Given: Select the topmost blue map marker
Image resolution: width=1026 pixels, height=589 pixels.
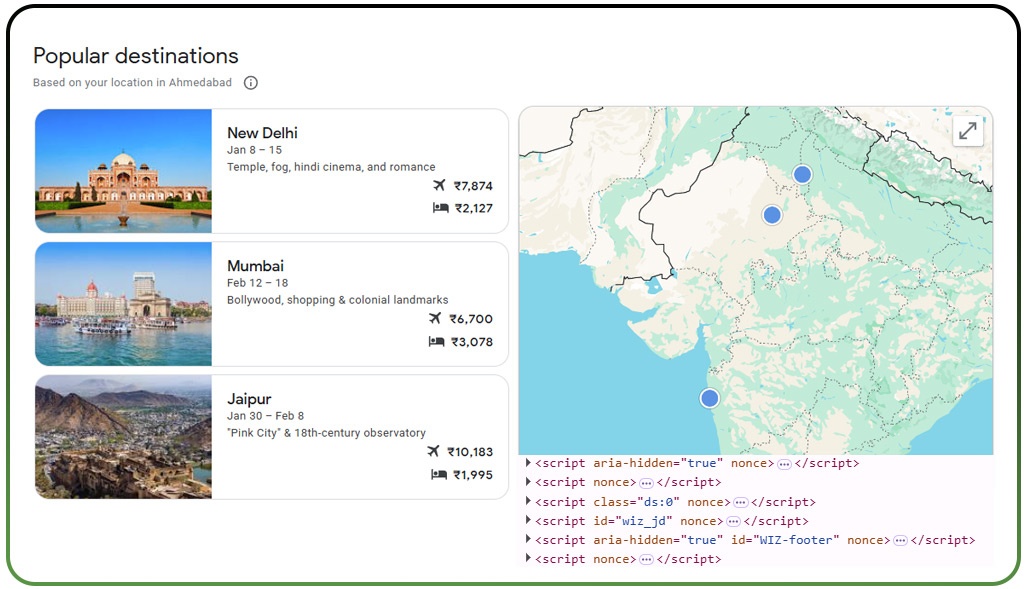Looking at the screenshot, I should point(801,173).
